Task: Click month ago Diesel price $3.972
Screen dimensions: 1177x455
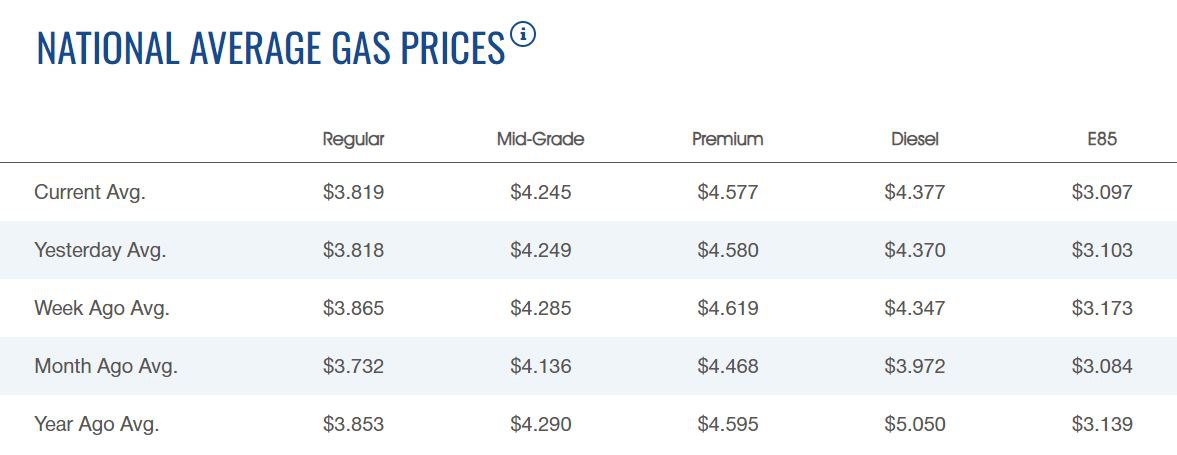Action: pos(915,366)
